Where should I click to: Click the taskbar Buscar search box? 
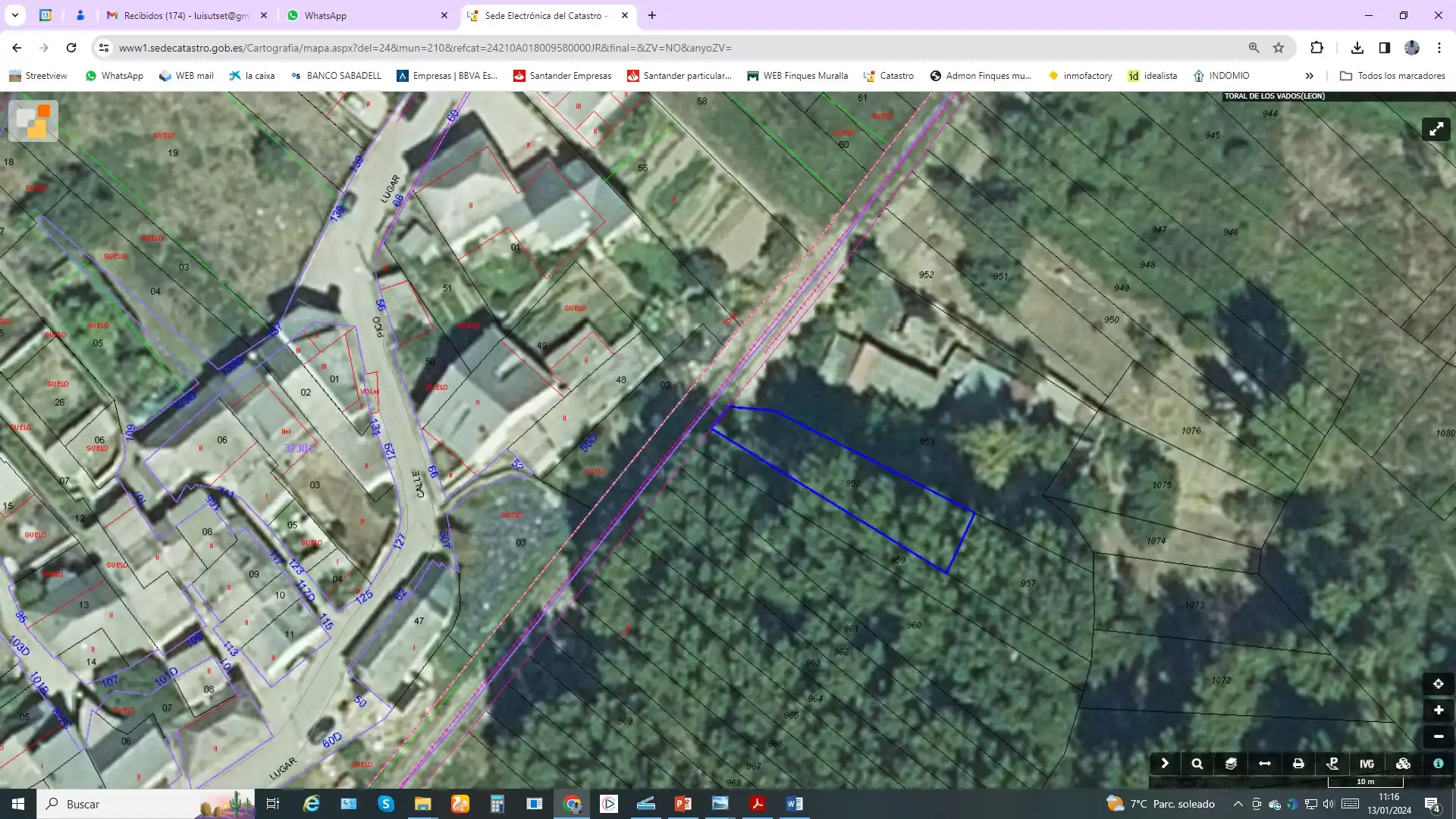click(x=146, y=804)
